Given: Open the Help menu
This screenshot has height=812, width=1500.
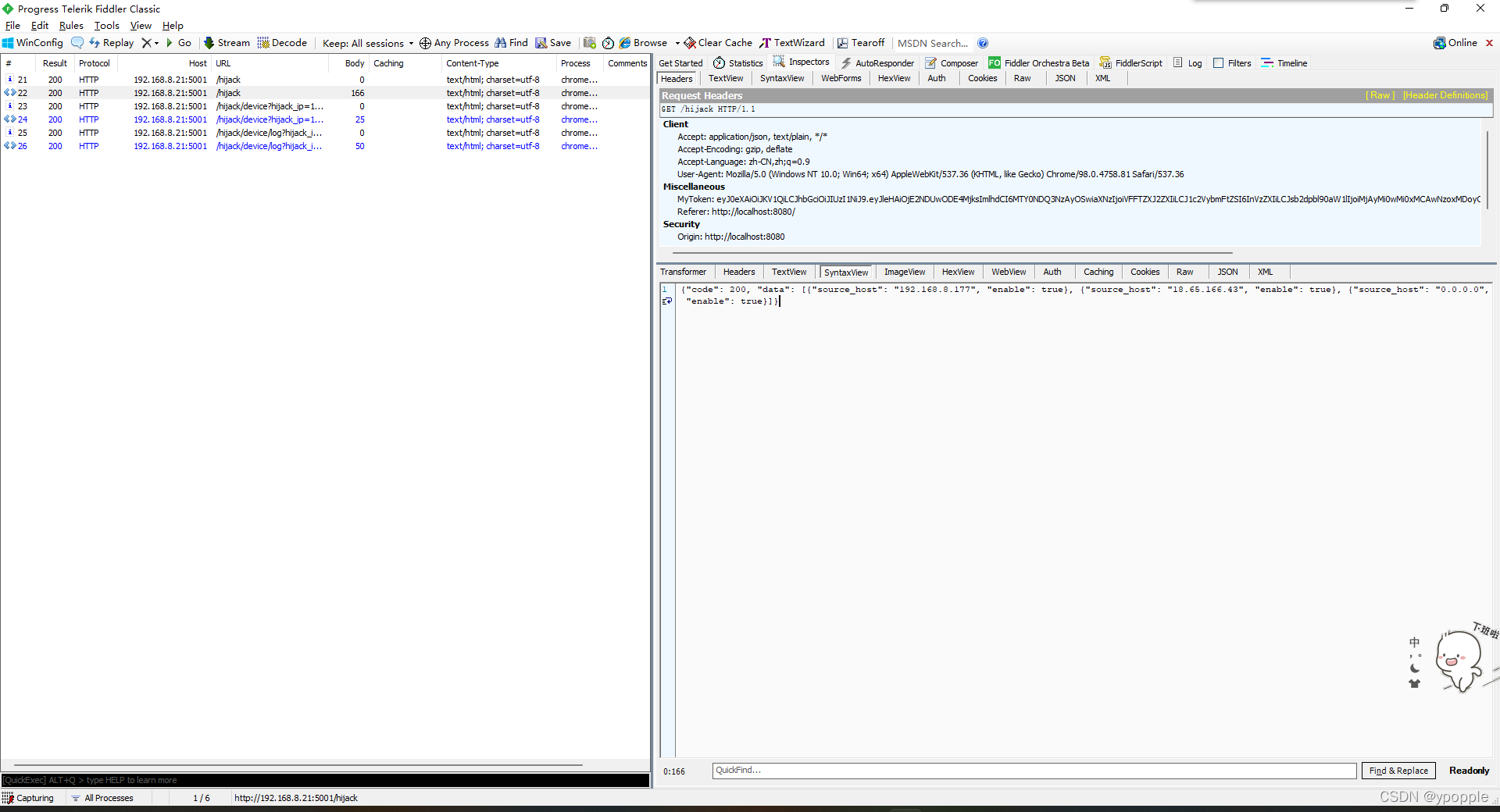Looking at the screenshot, I should click(173, 26).
